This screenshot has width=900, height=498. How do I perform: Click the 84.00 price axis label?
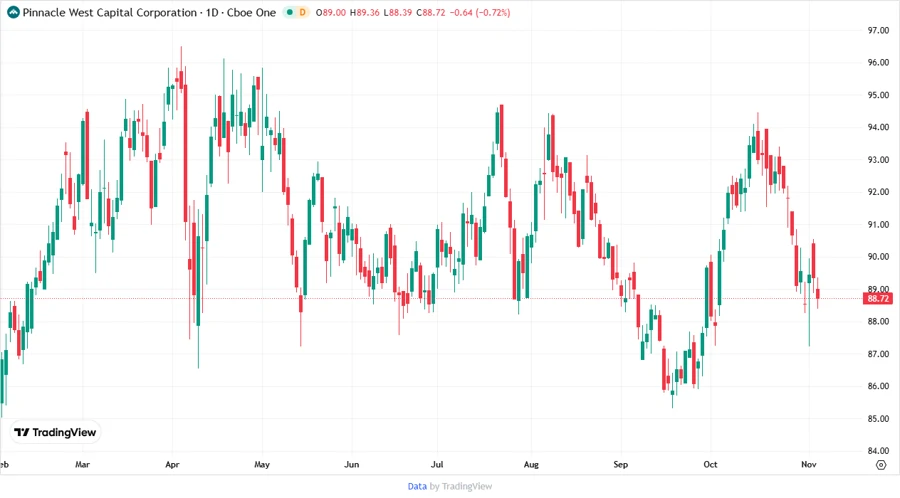pos(878,452)
